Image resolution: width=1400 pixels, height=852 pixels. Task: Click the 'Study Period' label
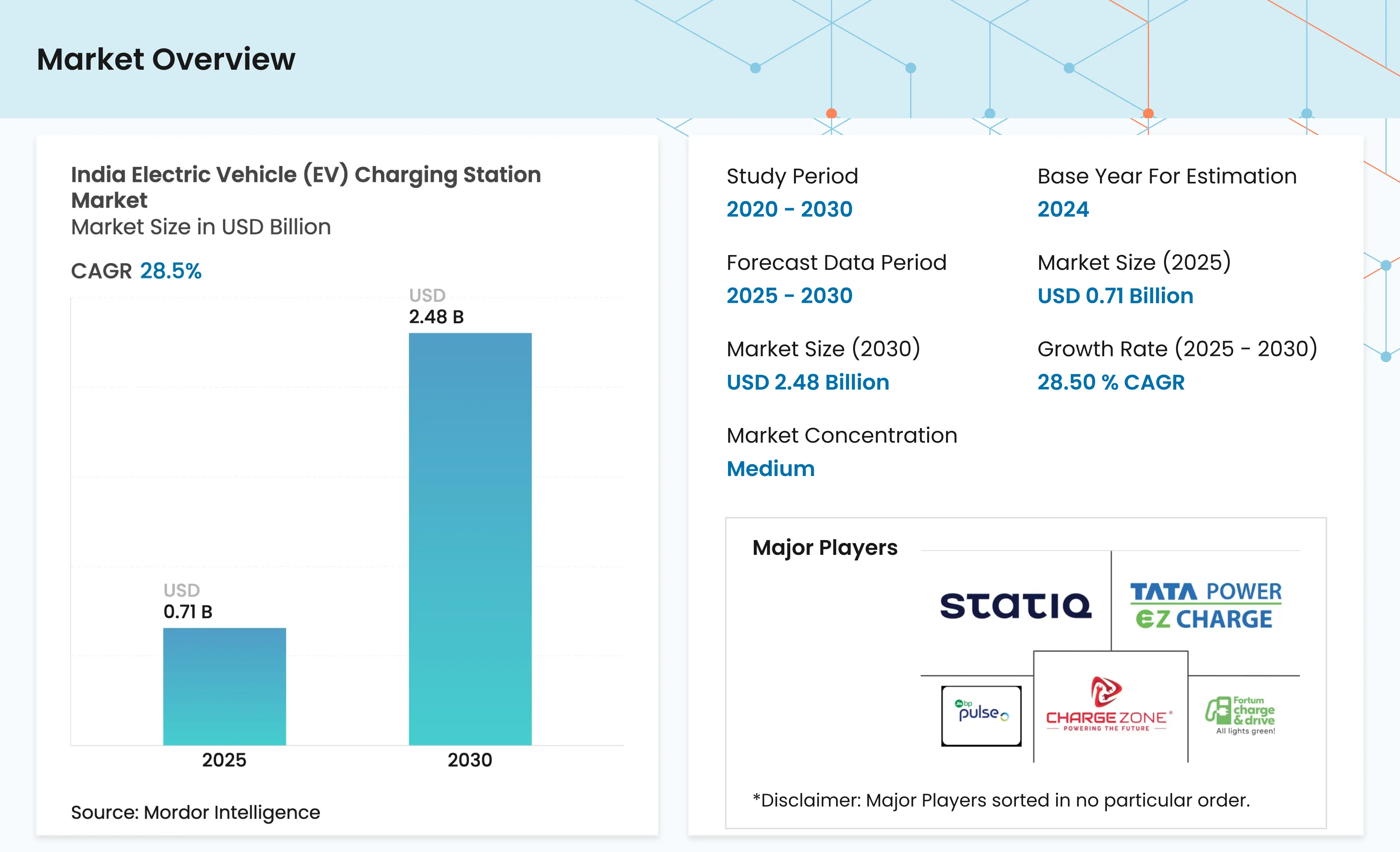(x=792, y=177)
